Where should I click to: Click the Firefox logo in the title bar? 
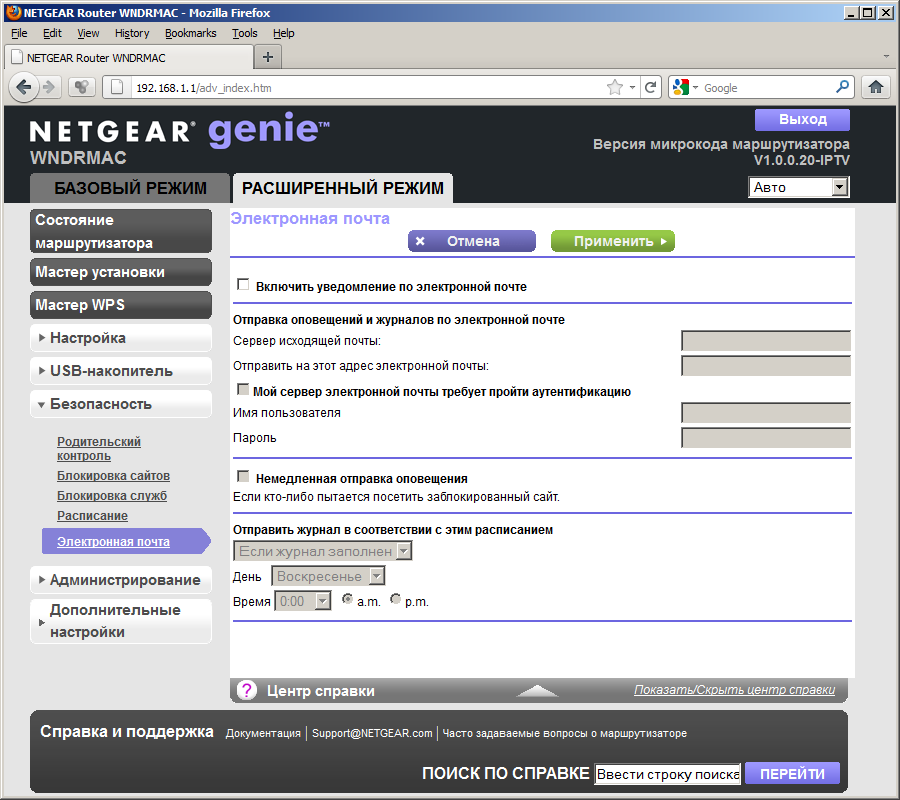tap(13, 12)
